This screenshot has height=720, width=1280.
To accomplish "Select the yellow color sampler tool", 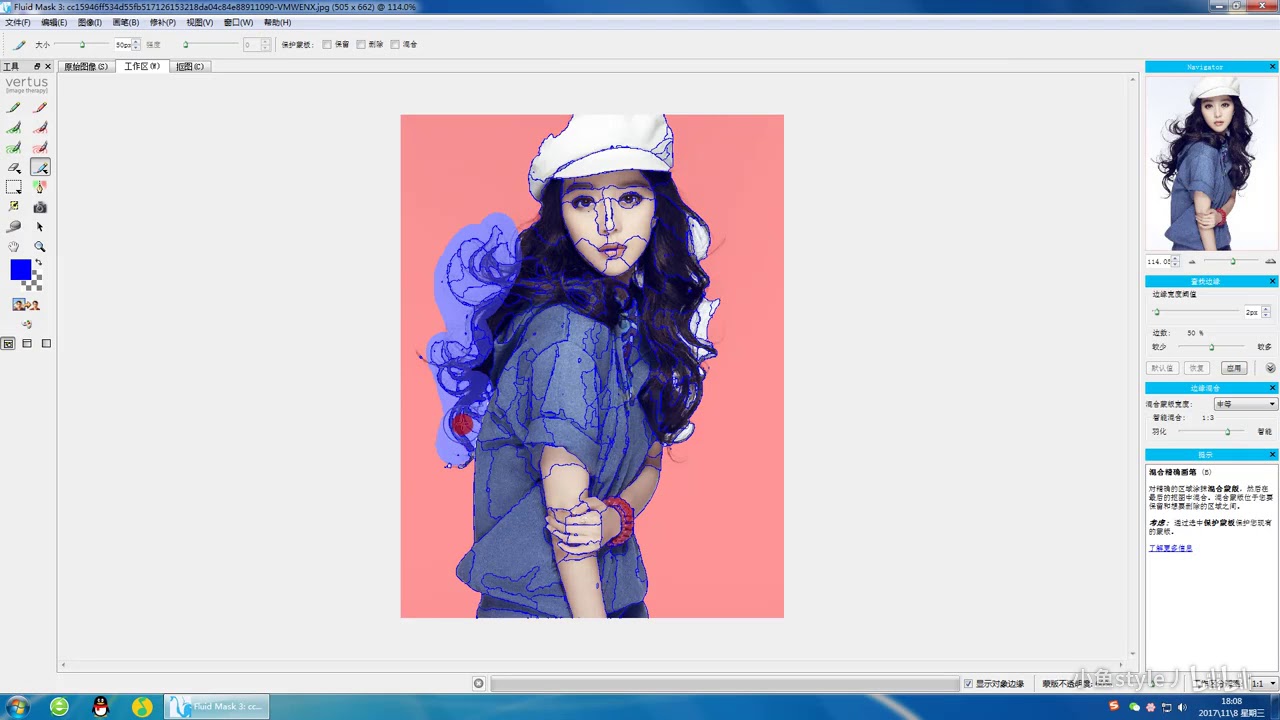I will [14, 207].
